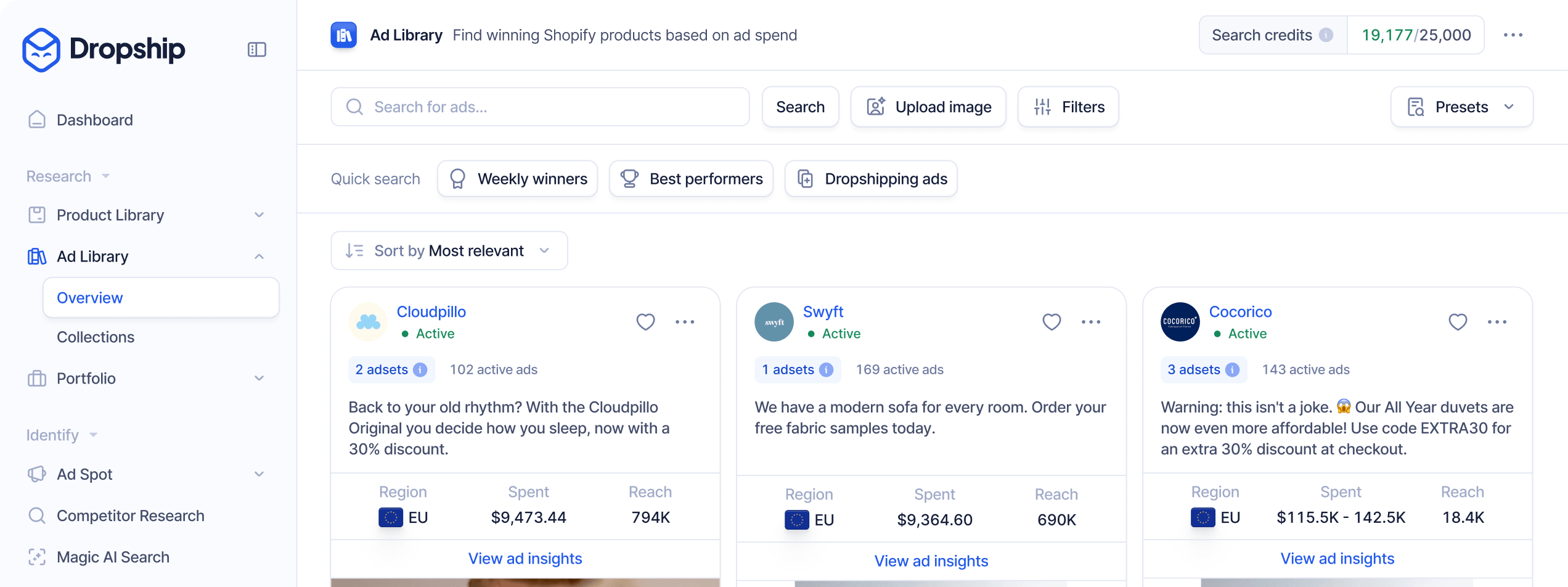Open Dashboard from the sidebar

tap(94, 120)
